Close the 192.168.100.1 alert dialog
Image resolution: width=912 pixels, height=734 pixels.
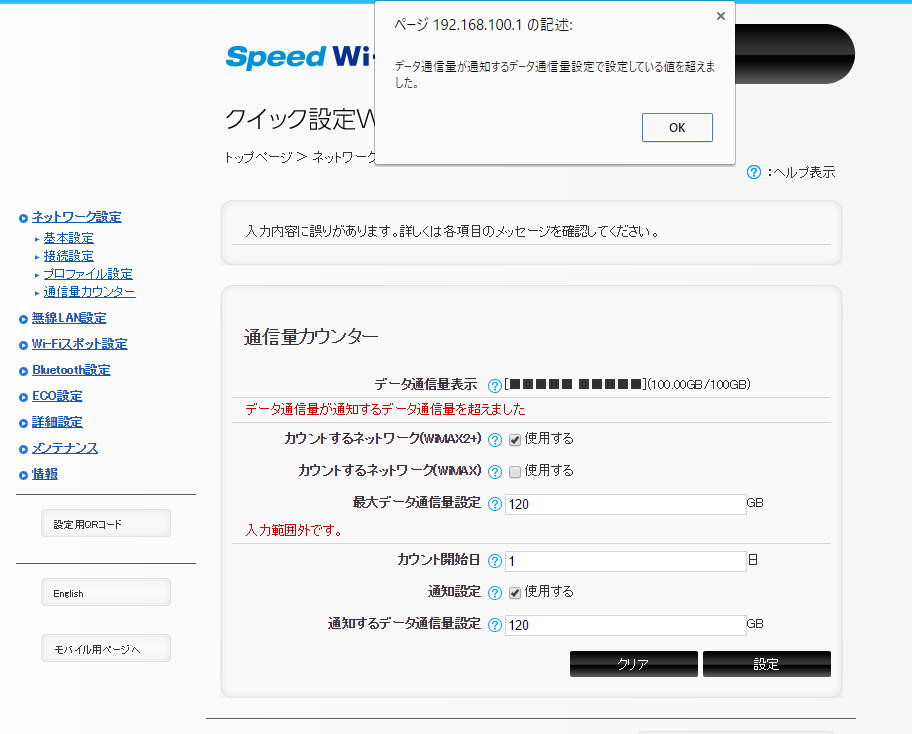click(x=721, y=16)
